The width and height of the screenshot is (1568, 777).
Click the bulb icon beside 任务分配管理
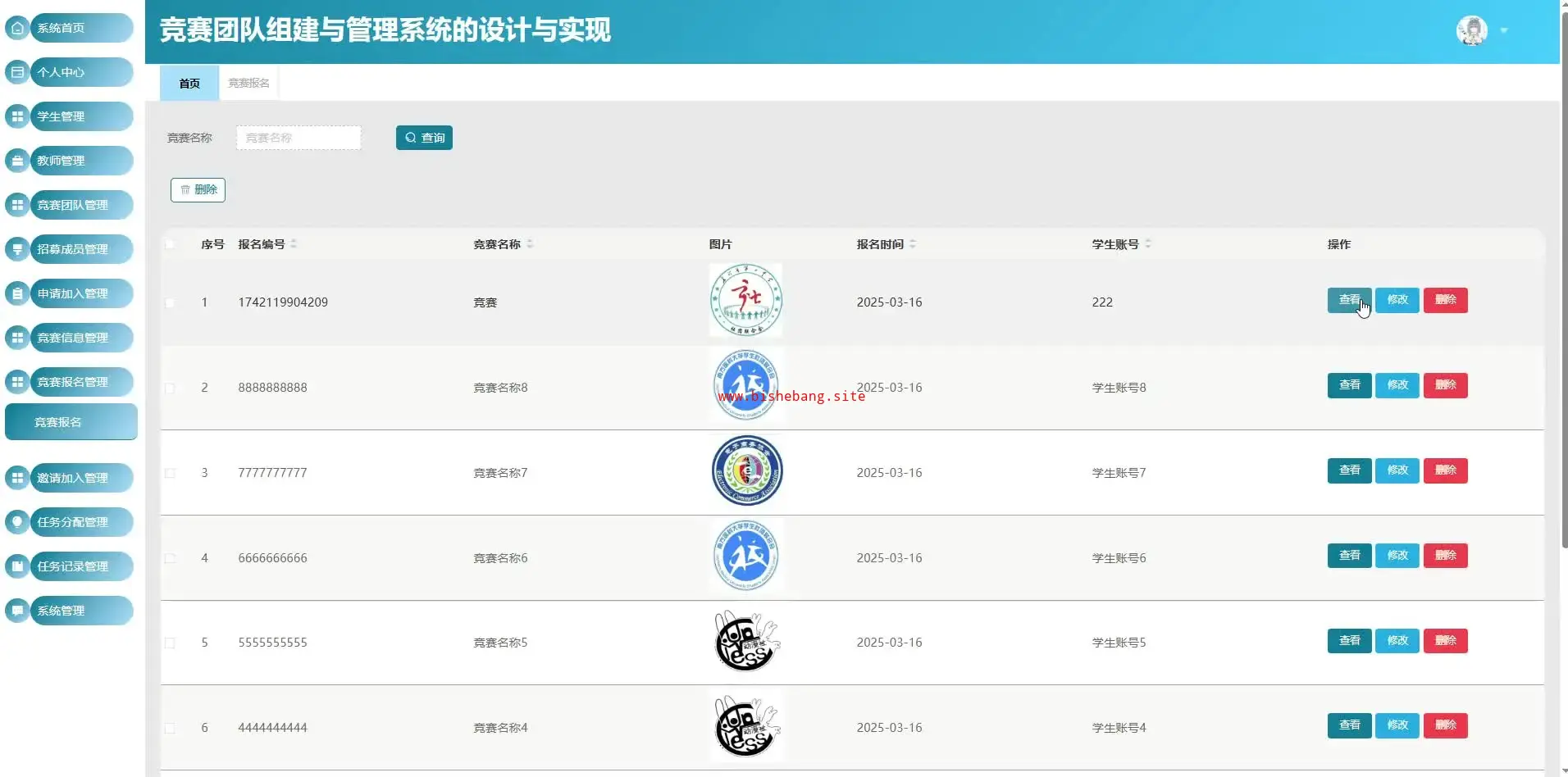[x=17, y=522]
